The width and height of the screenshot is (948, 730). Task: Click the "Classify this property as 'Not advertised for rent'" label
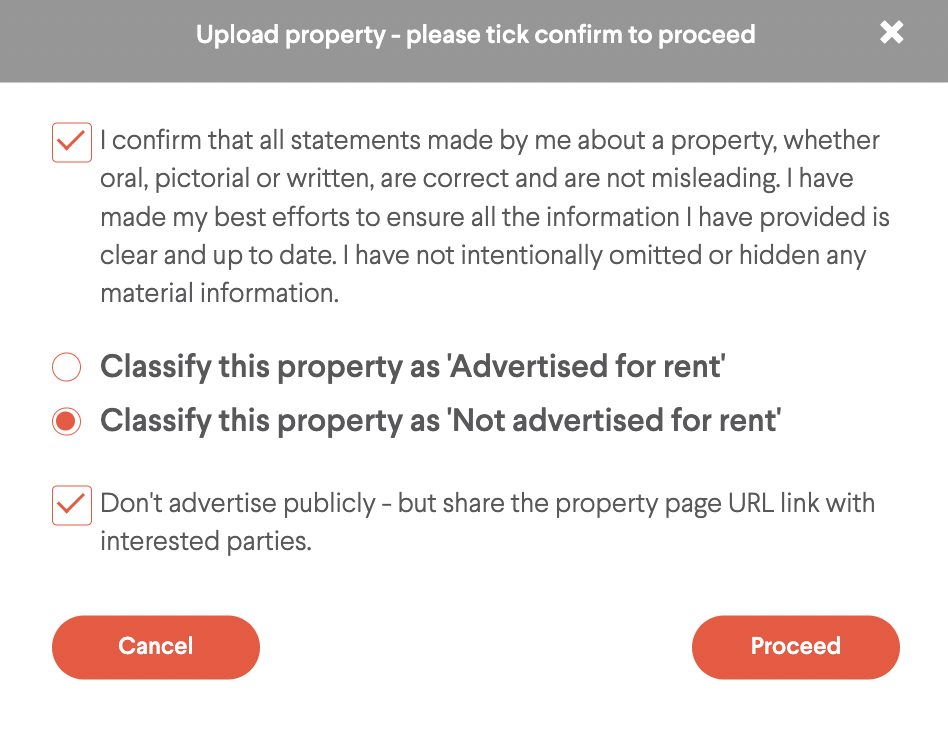click(x=440, y=421)
